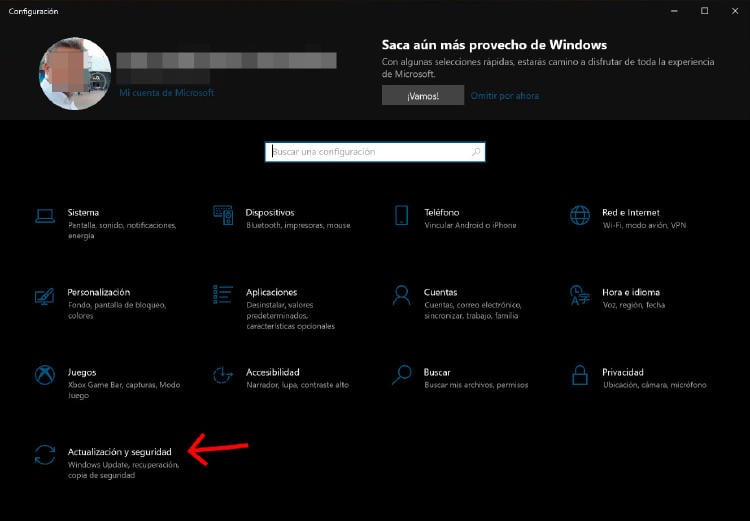This screenshot has height=521, width=750.
Task: Open the Privacidad padlock icon
Action: pos(579,375)
